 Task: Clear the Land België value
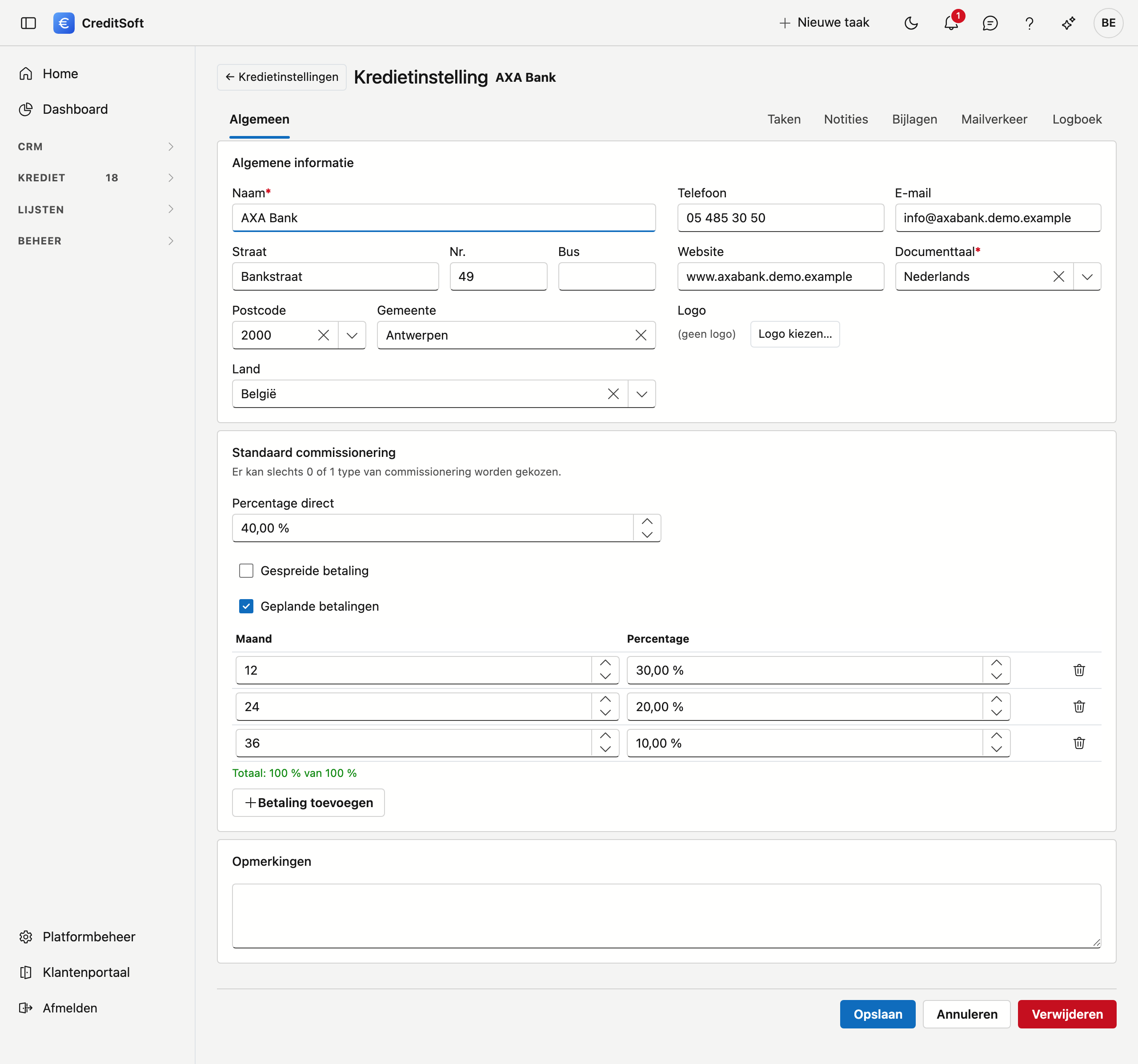613,394
